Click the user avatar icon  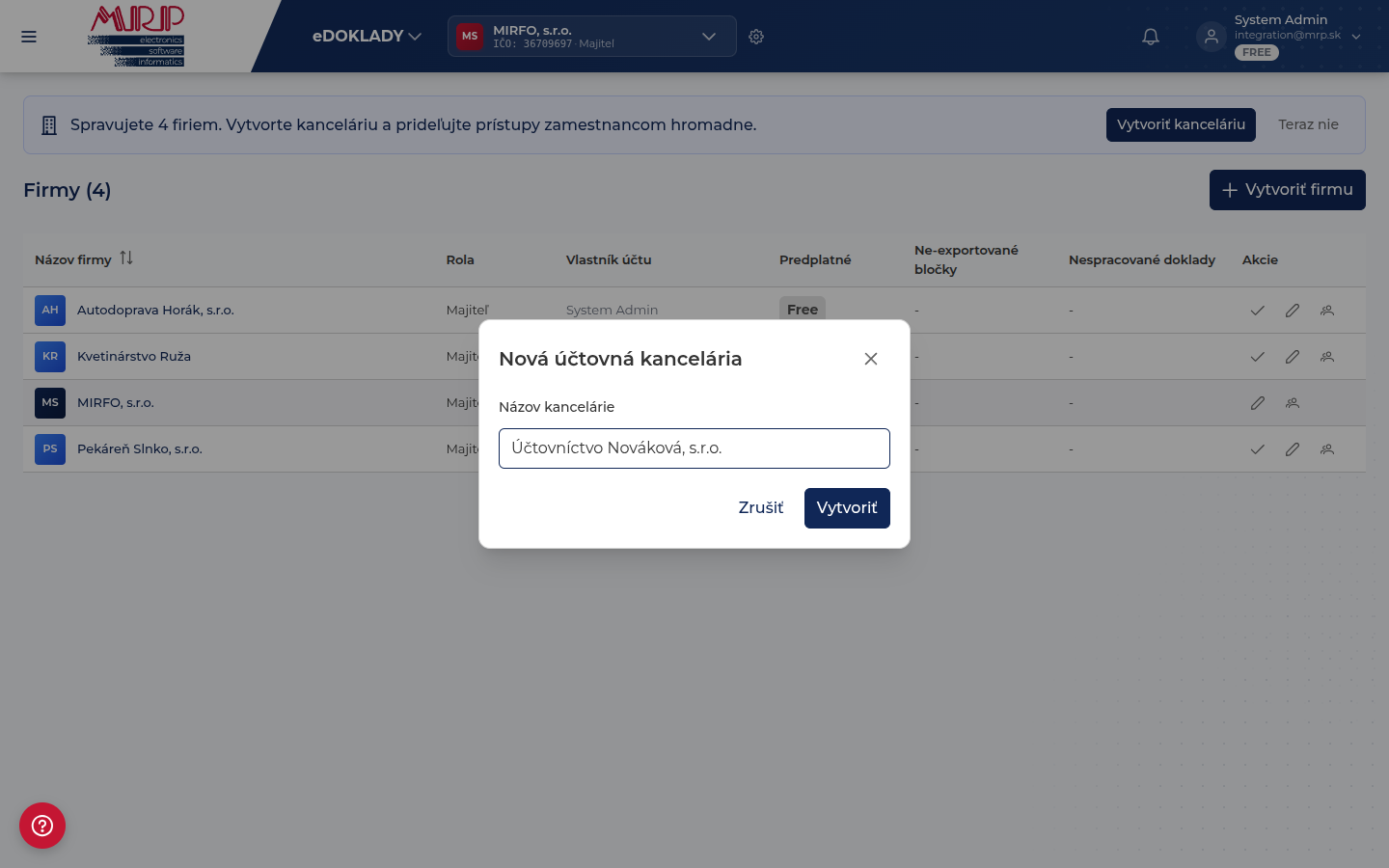[1212, 37]
